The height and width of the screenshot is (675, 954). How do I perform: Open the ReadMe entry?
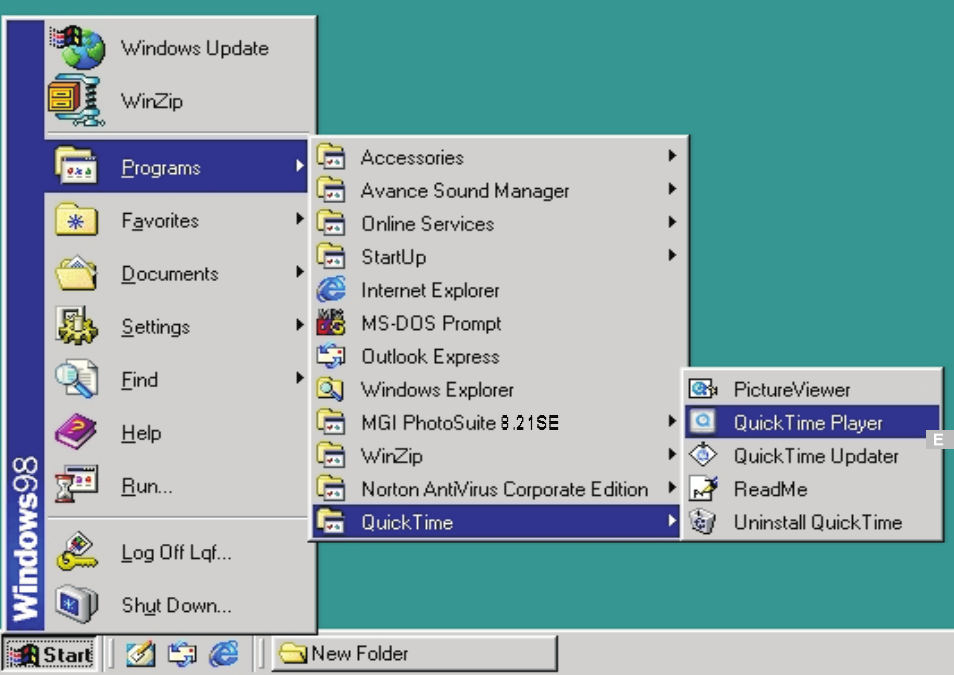[x=812, y=489]
